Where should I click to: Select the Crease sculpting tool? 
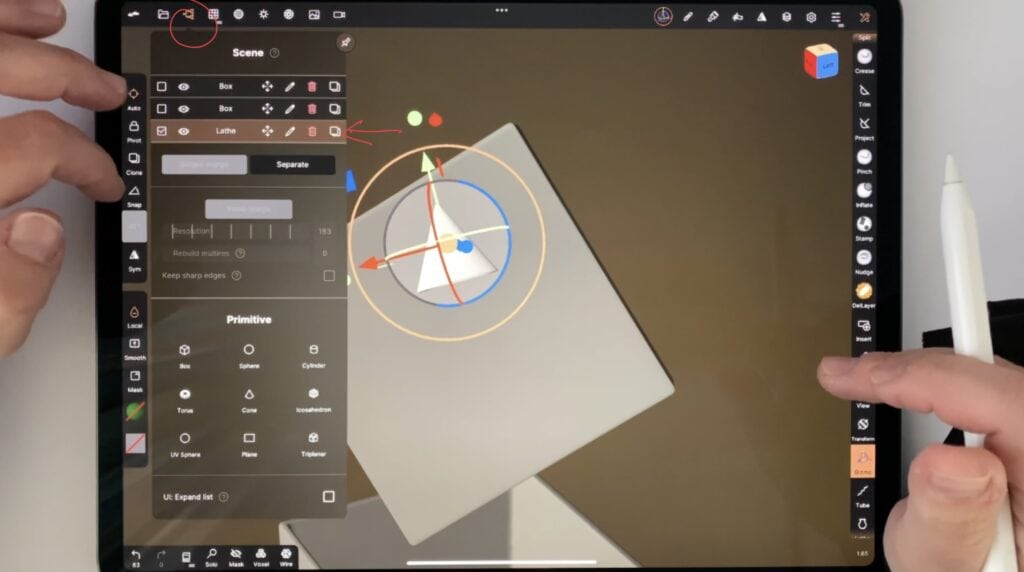click(x=864, y=58)
